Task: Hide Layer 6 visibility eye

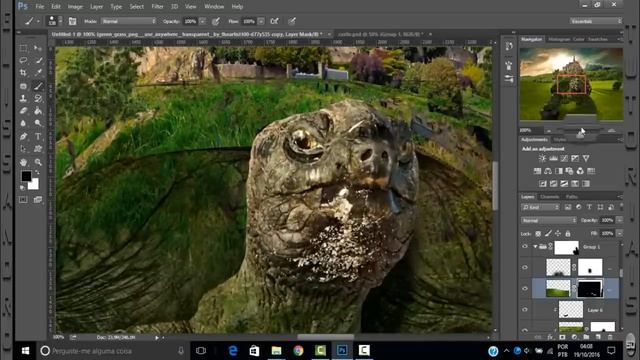Action: [x=525, y=310]
